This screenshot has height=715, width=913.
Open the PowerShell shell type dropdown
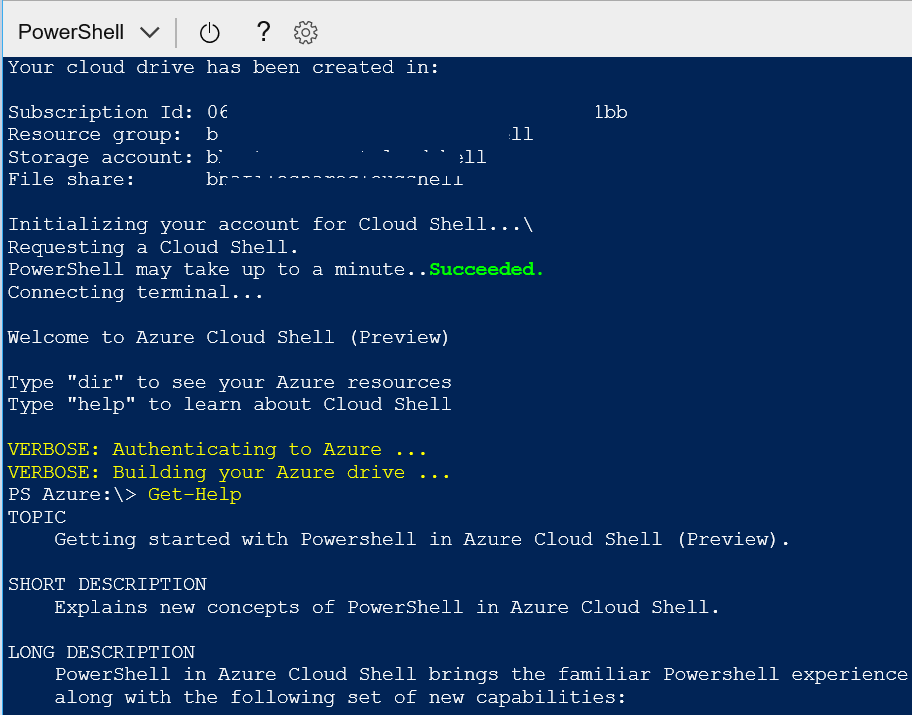(88, 32)
